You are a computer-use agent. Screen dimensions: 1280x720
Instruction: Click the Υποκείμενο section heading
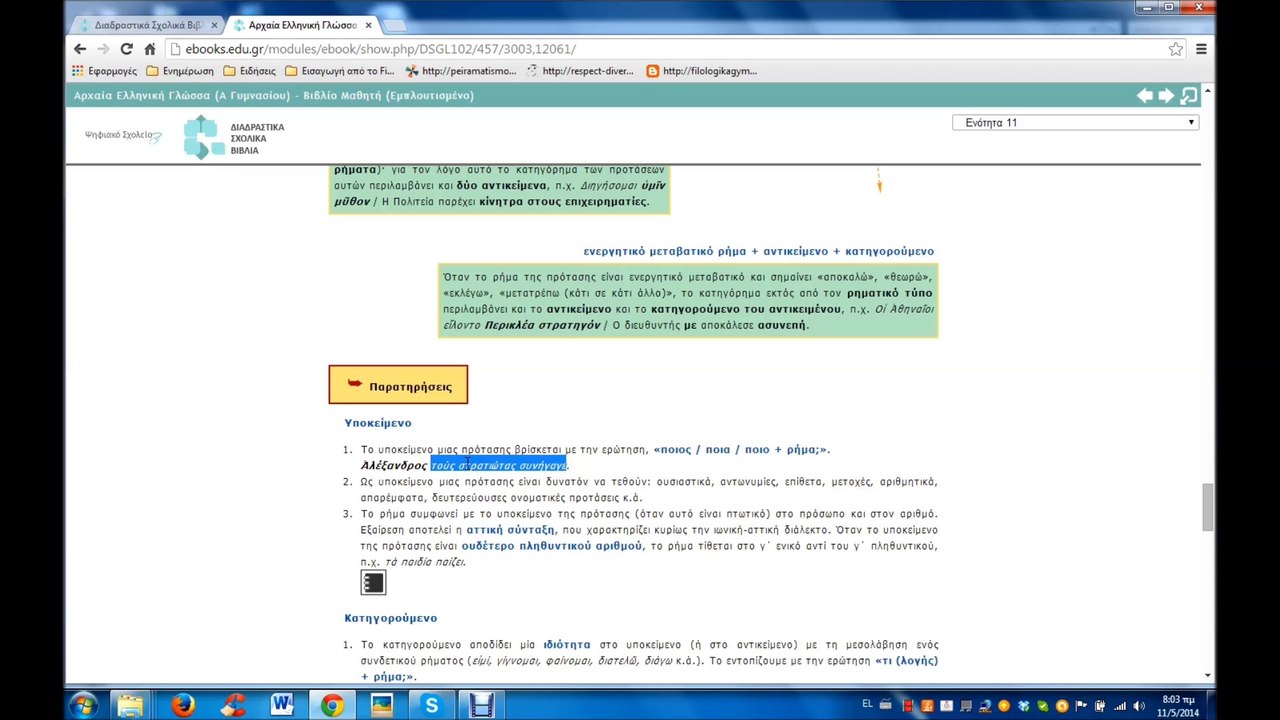pos(378,423)
